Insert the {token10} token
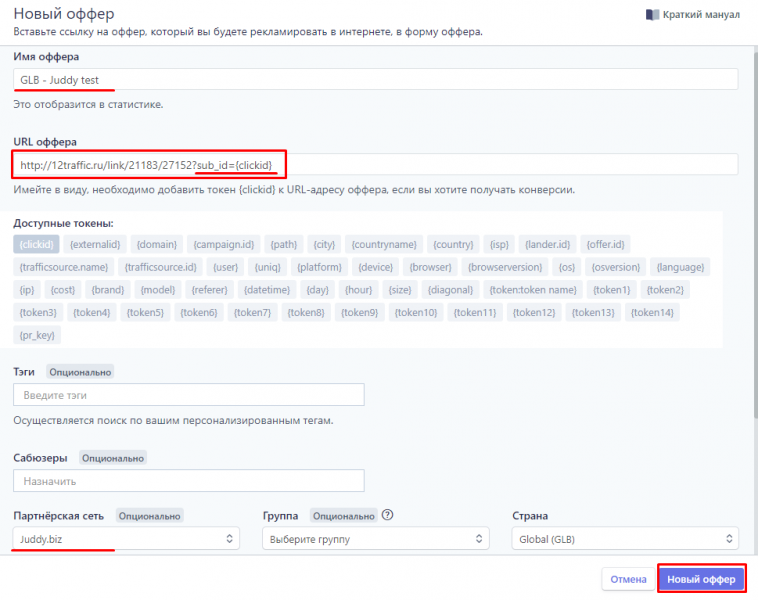The width and height of the screenshot is (758, 600). point(416,312)
